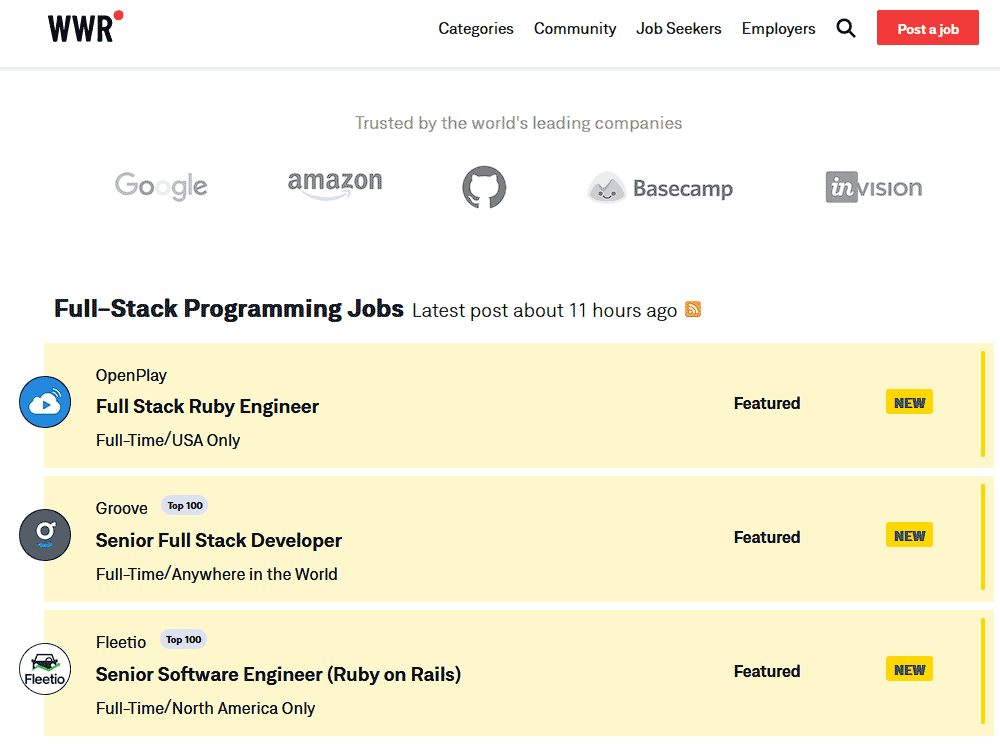
Task: Click the GitHub octocat logo
Action: (x=484, y=187)
